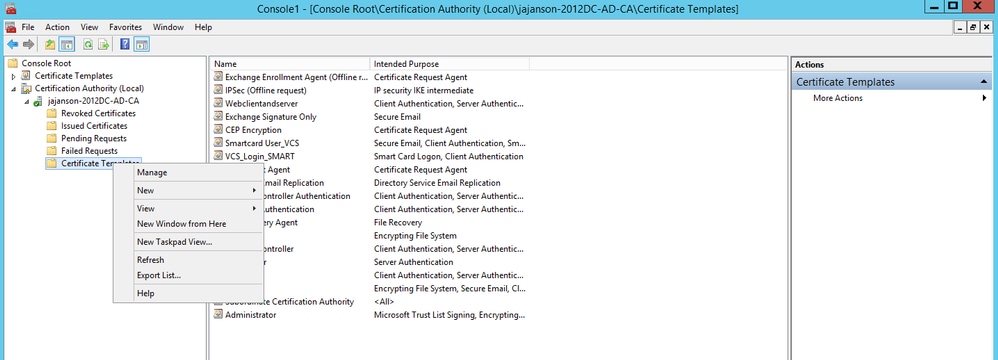Open the Window menu

(x=169, y=27)
